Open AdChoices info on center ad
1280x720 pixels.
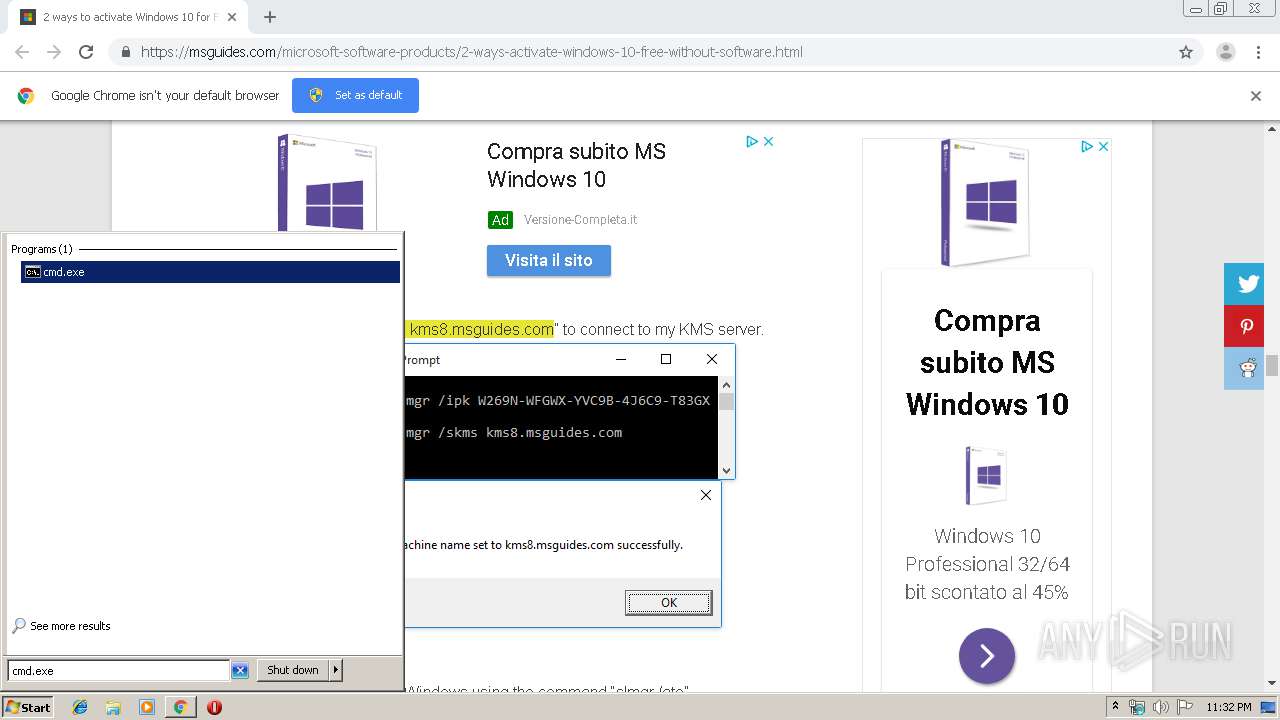coord(752,142)
